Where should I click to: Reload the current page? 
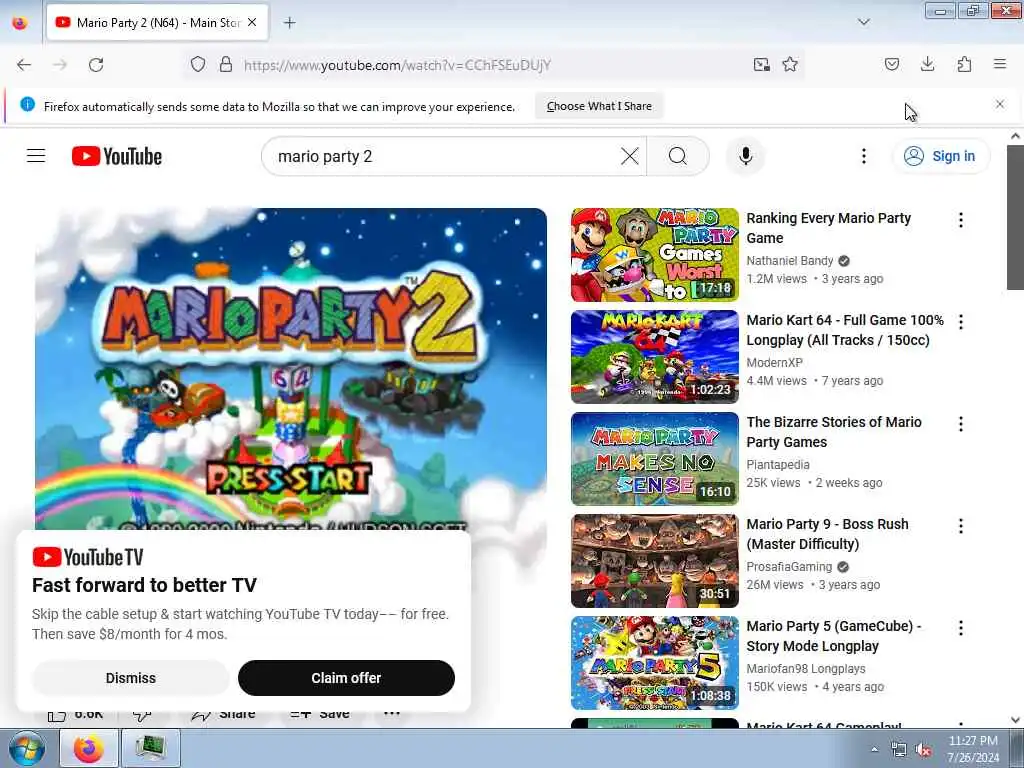click(x=96, y=65)
